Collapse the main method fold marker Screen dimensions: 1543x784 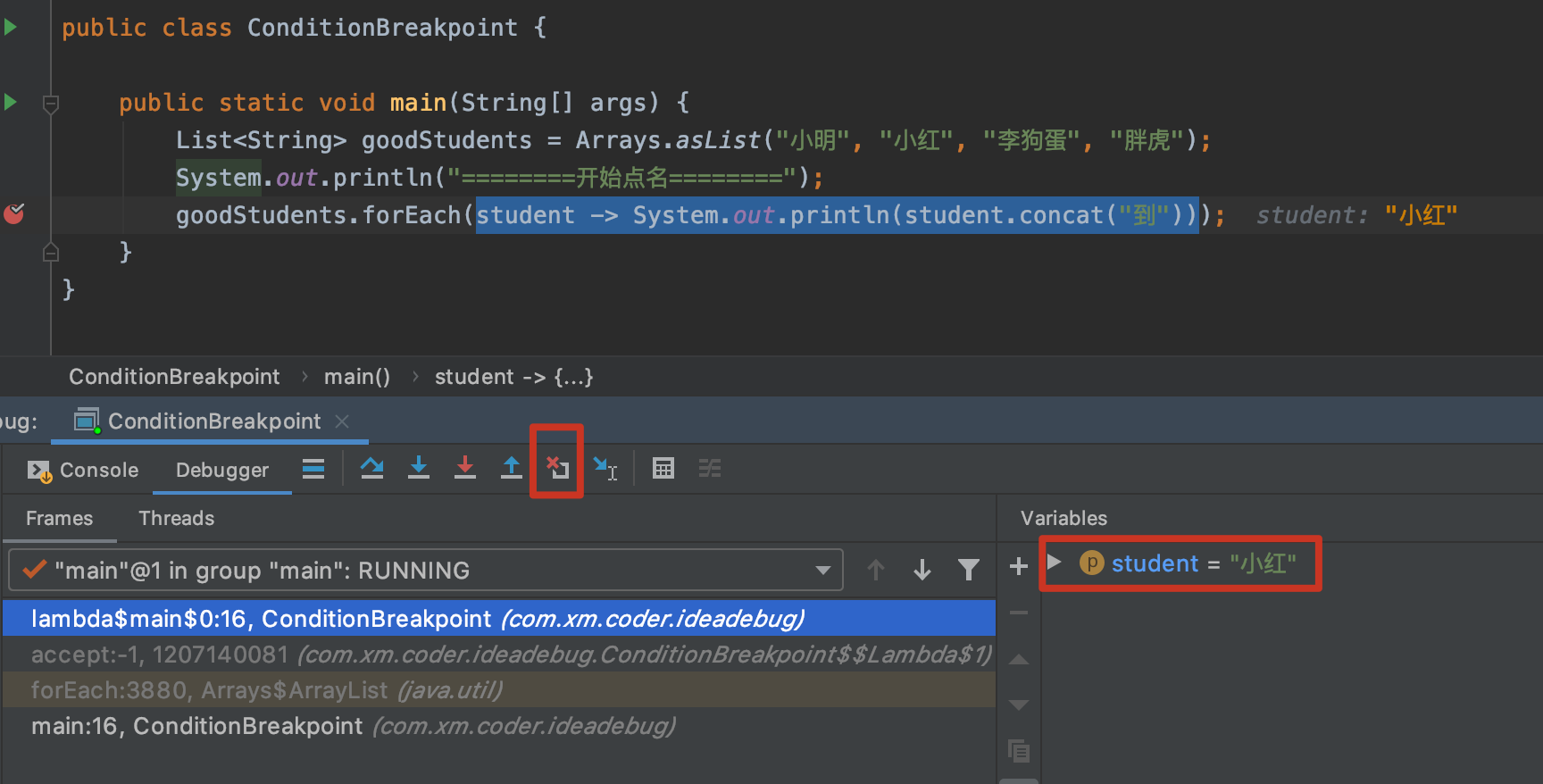(51, 104)
